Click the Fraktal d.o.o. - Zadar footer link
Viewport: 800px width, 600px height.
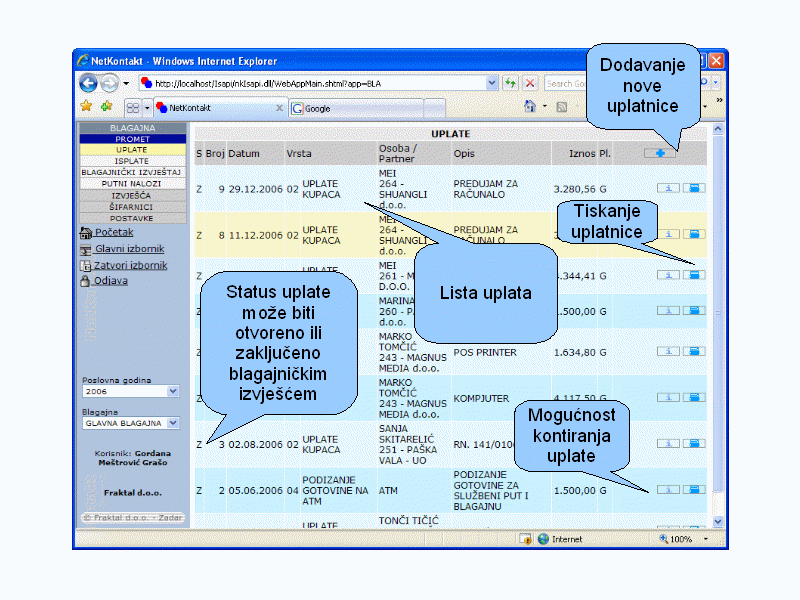click(x=133, y=517)
